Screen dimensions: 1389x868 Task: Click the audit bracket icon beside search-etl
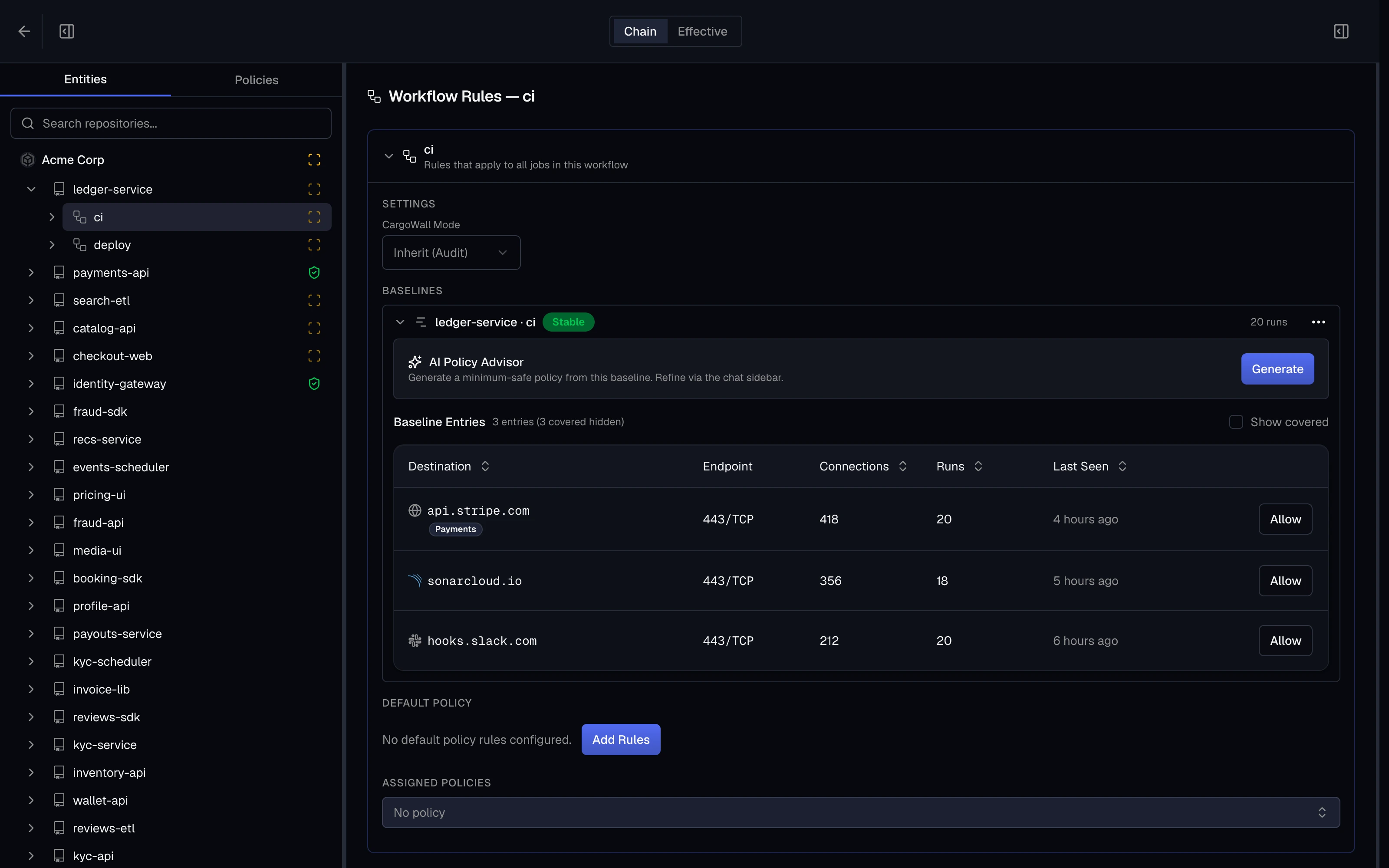click(314, 300)
